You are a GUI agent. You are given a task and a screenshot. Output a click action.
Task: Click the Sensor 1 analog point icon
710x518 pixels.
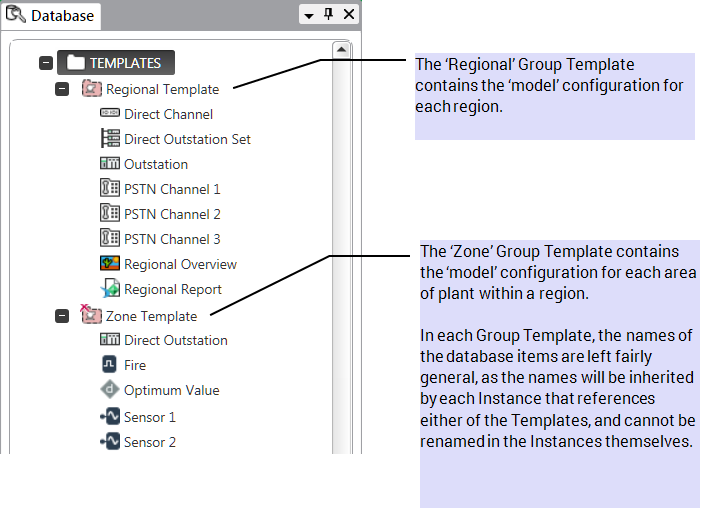pyautogui.click(x=110, y=417)
